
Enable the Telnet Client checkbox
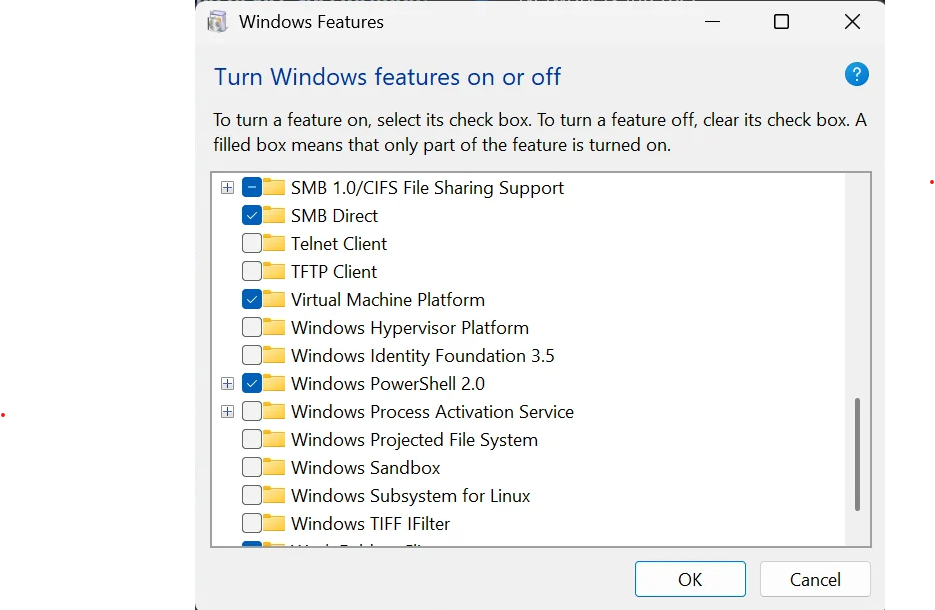(252, 243)
